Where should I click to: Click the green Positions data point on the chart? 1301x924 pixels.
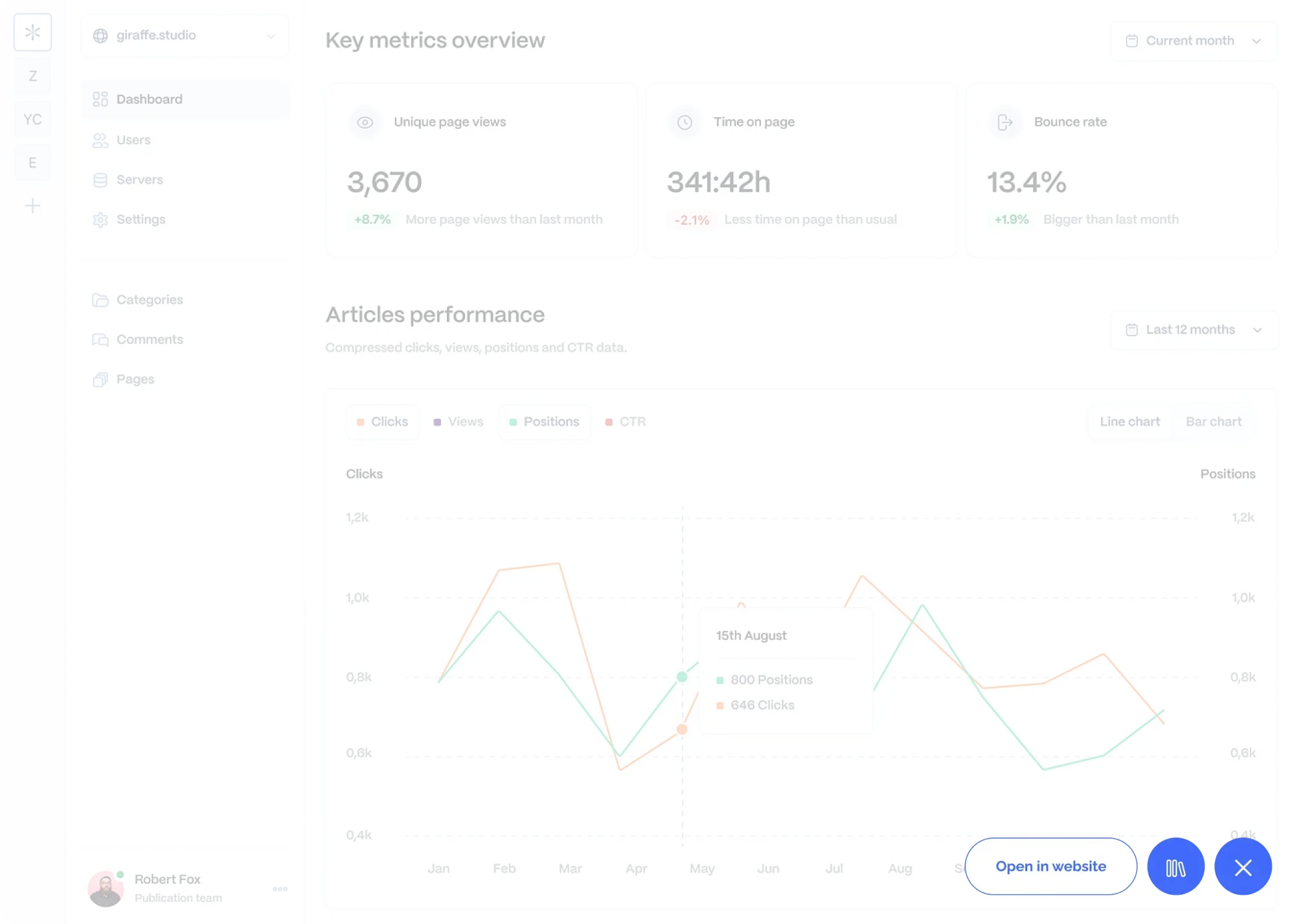click(x=682, y=677)
